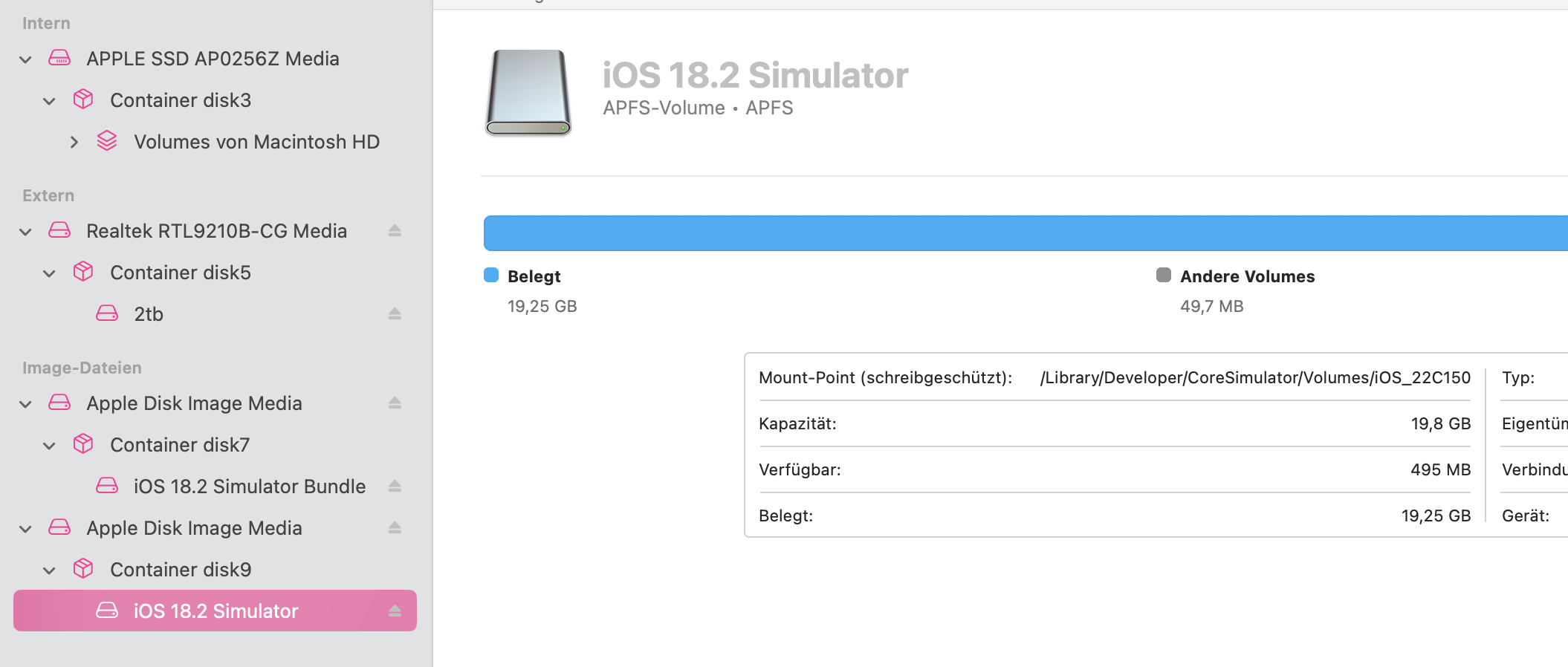Select Apple Disk Image Media above Container disk9

click(194, 528)
